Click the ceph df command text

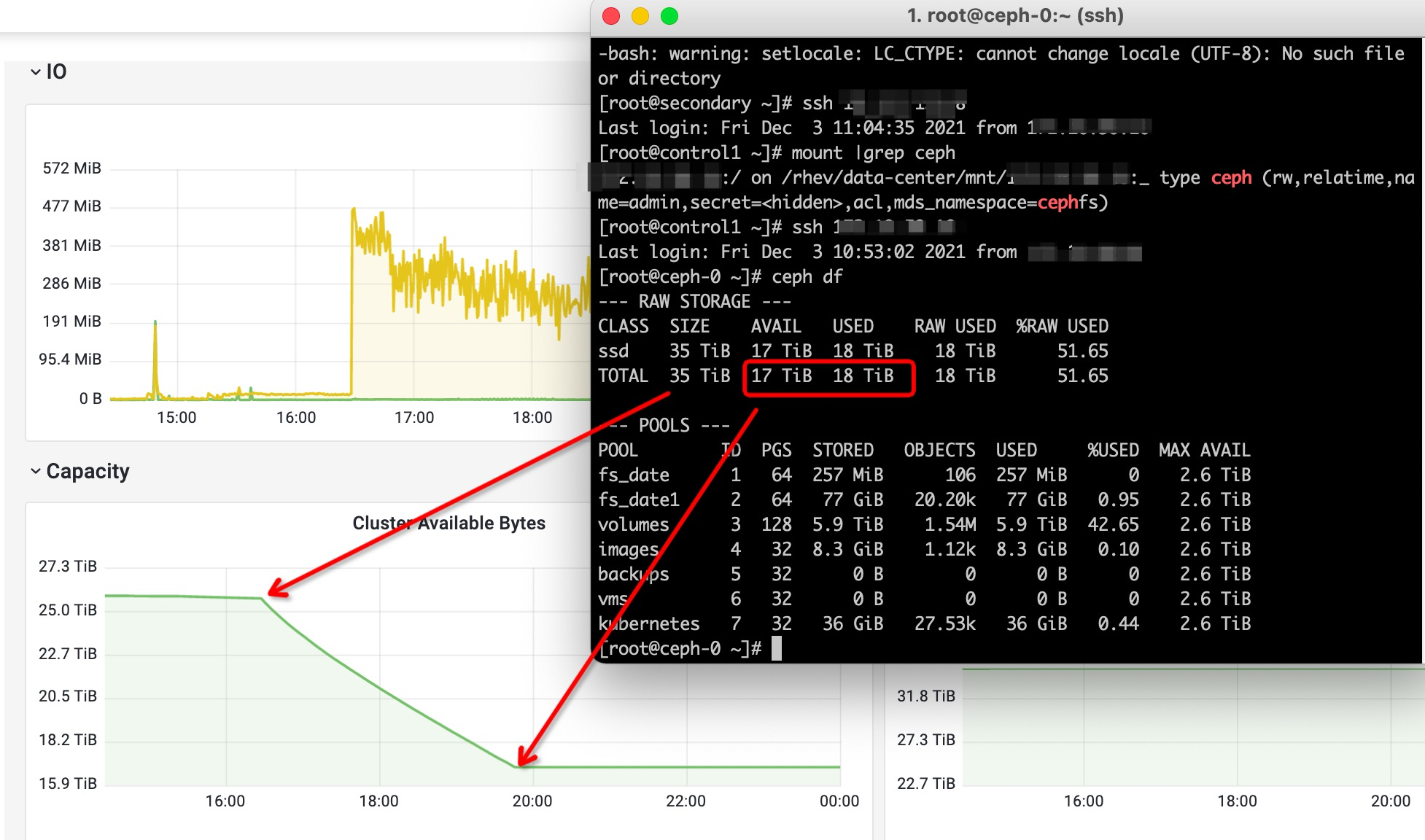807,276
